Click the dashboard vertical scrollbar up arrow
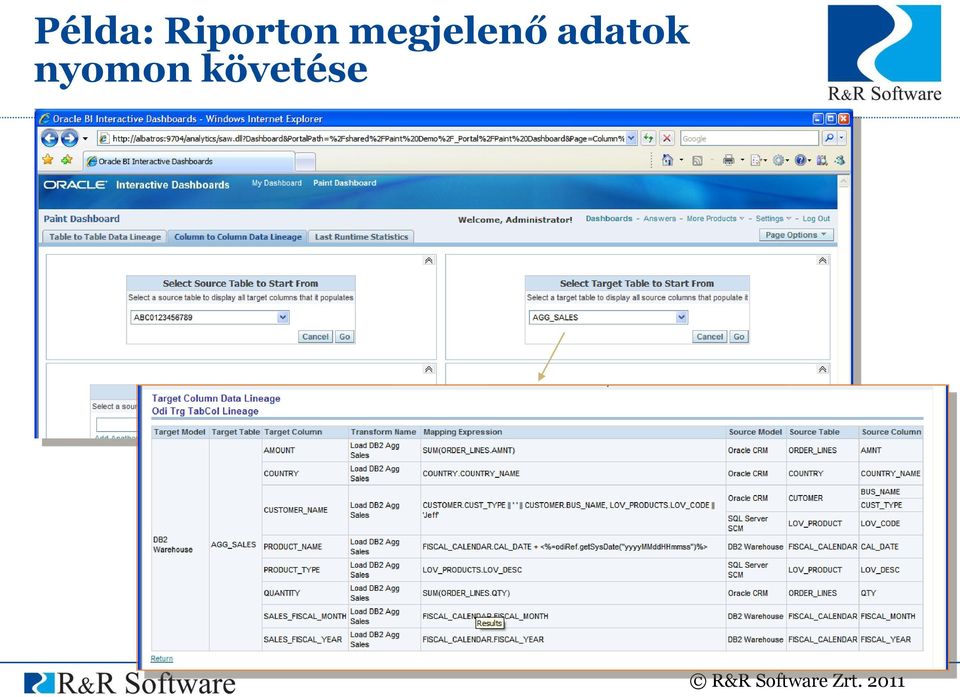 (x=843, y=183)
